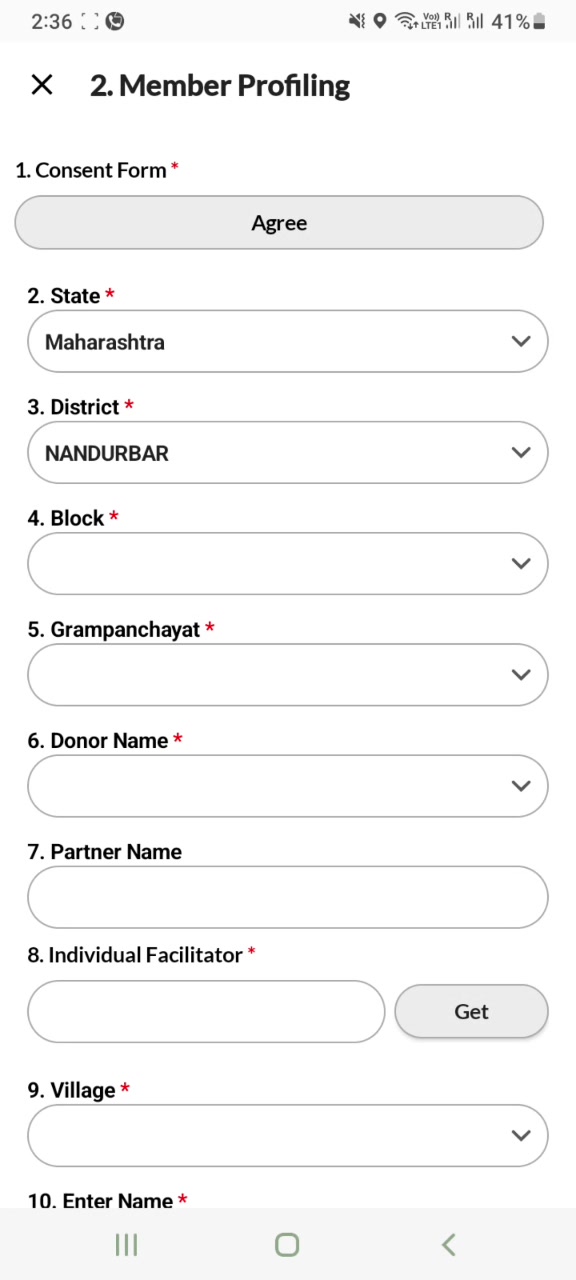Screen dimensions: 576x1280
Task: Click the chevron arrow in Village field
Action: pos(520,1135)
